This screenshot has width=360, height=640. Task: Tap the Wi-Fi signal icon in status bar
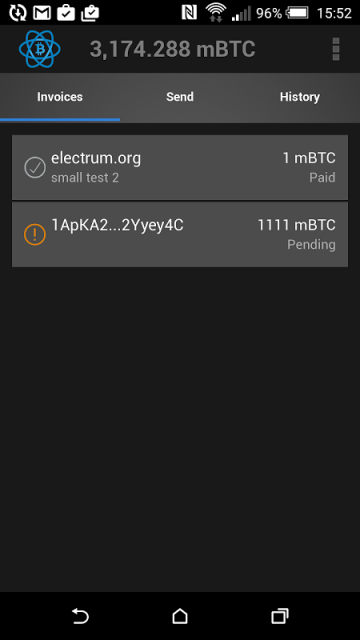(216, 12)
